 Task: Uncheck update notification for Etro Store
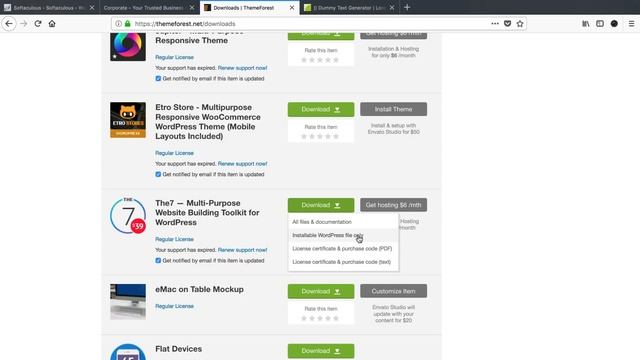point(158,174)
